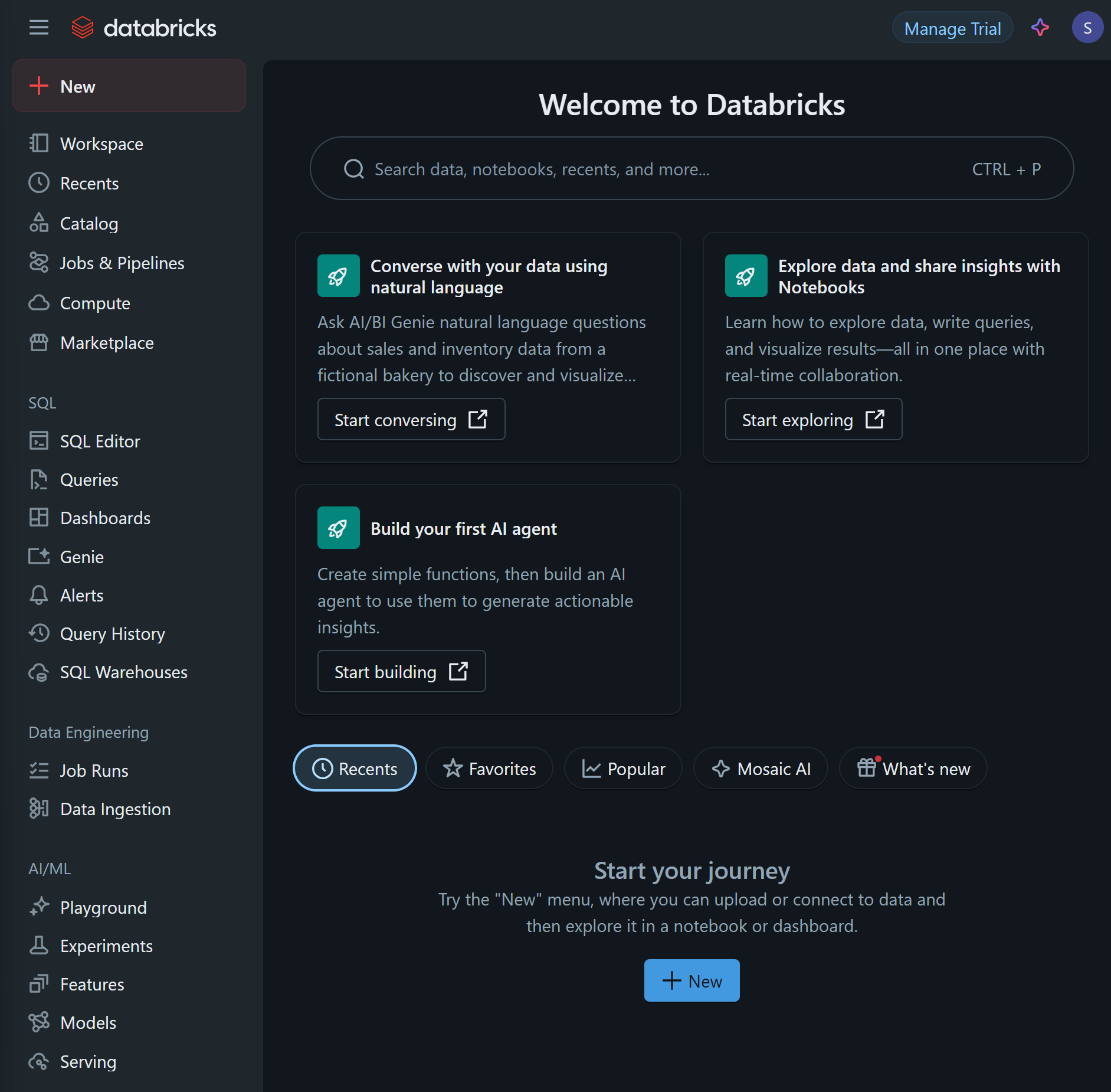Open Queries in the sidebar

click(129, 479)
